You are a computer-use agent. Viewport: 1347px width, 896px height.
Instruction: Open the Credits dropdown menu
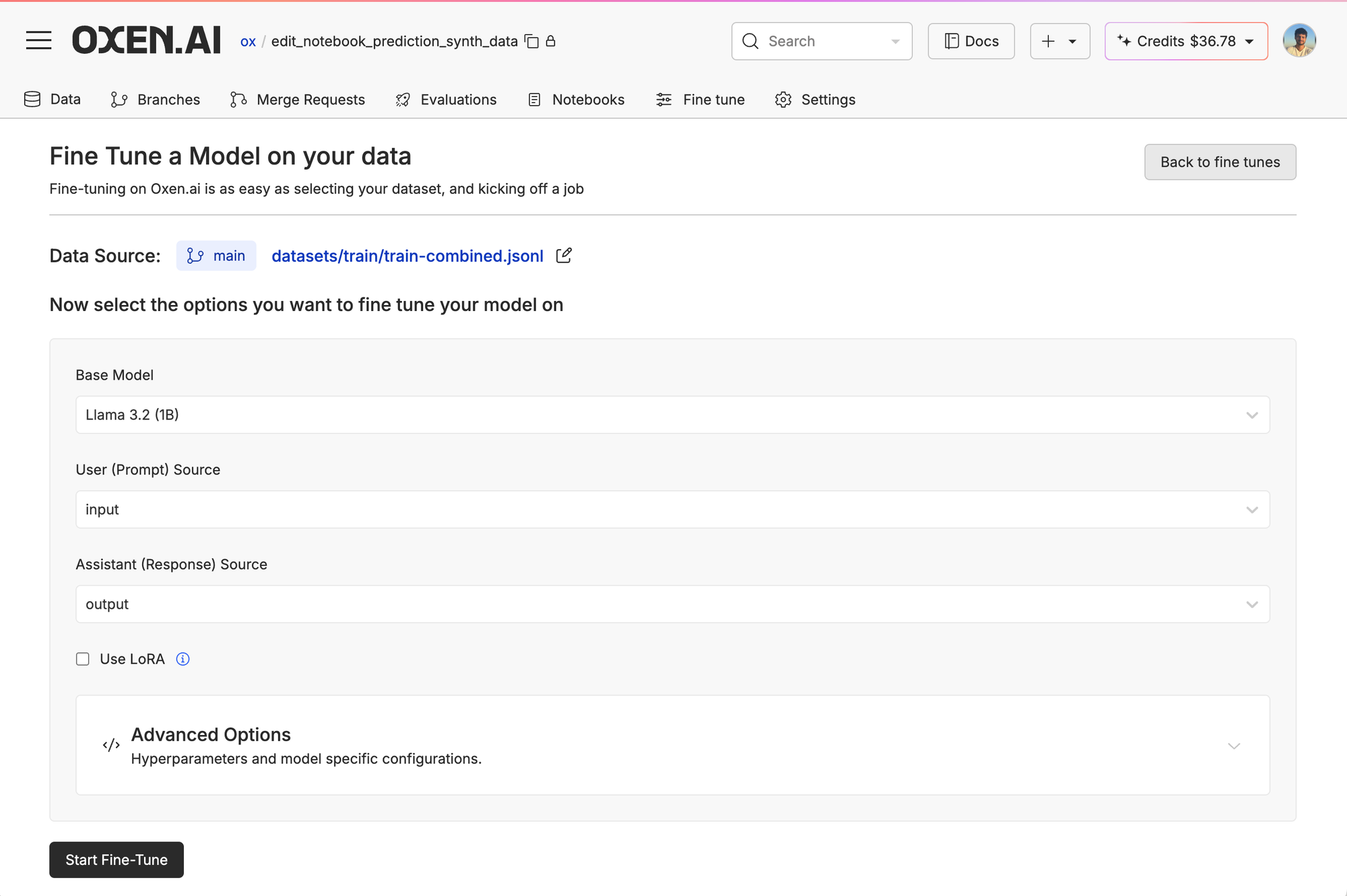coord(1186,41)
